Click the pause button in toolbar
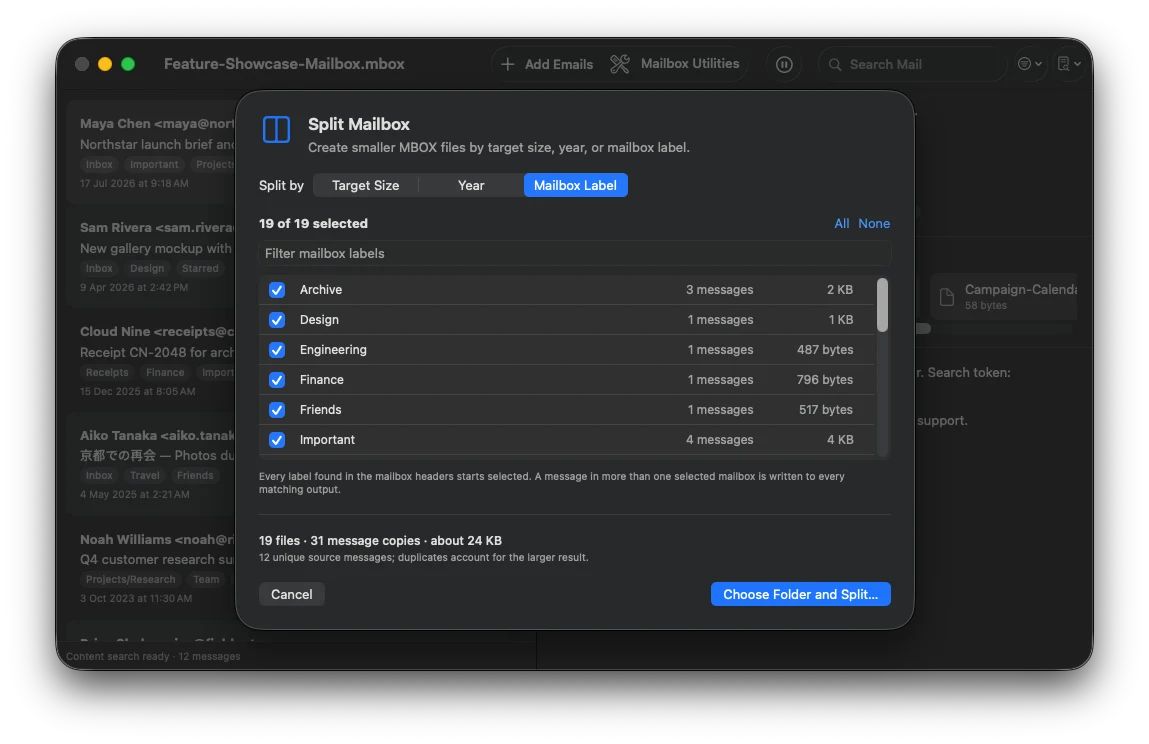 pyautogui.click(x=784, y=65)
